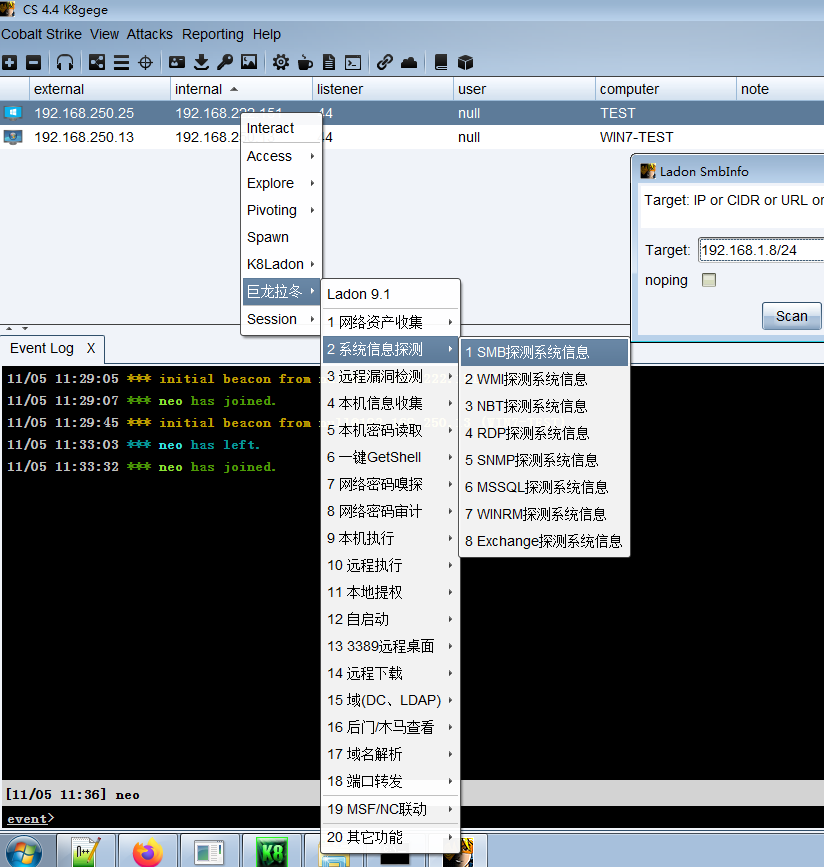824x867 pixels.
Task: Open the Attacks menu
Action: (149, 34)
